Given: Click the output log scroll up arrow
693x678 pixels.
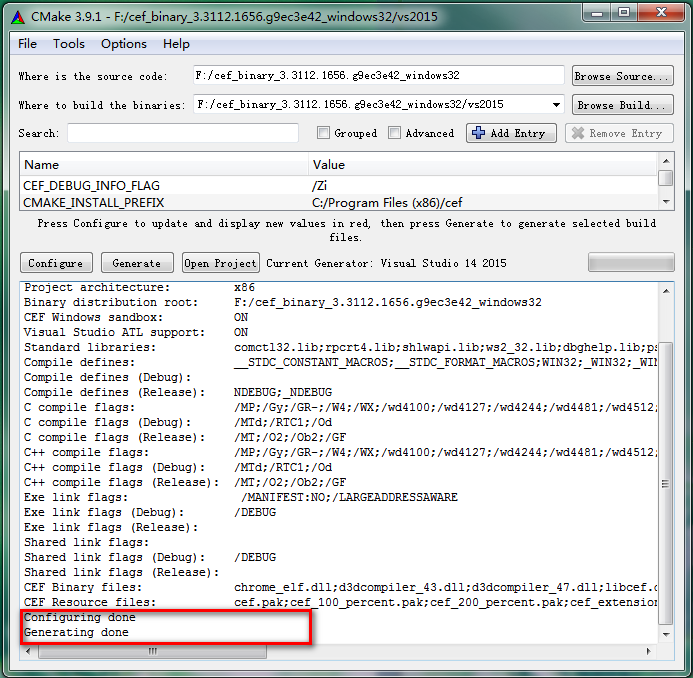Looking at the screenshot, I should point(666,291).
